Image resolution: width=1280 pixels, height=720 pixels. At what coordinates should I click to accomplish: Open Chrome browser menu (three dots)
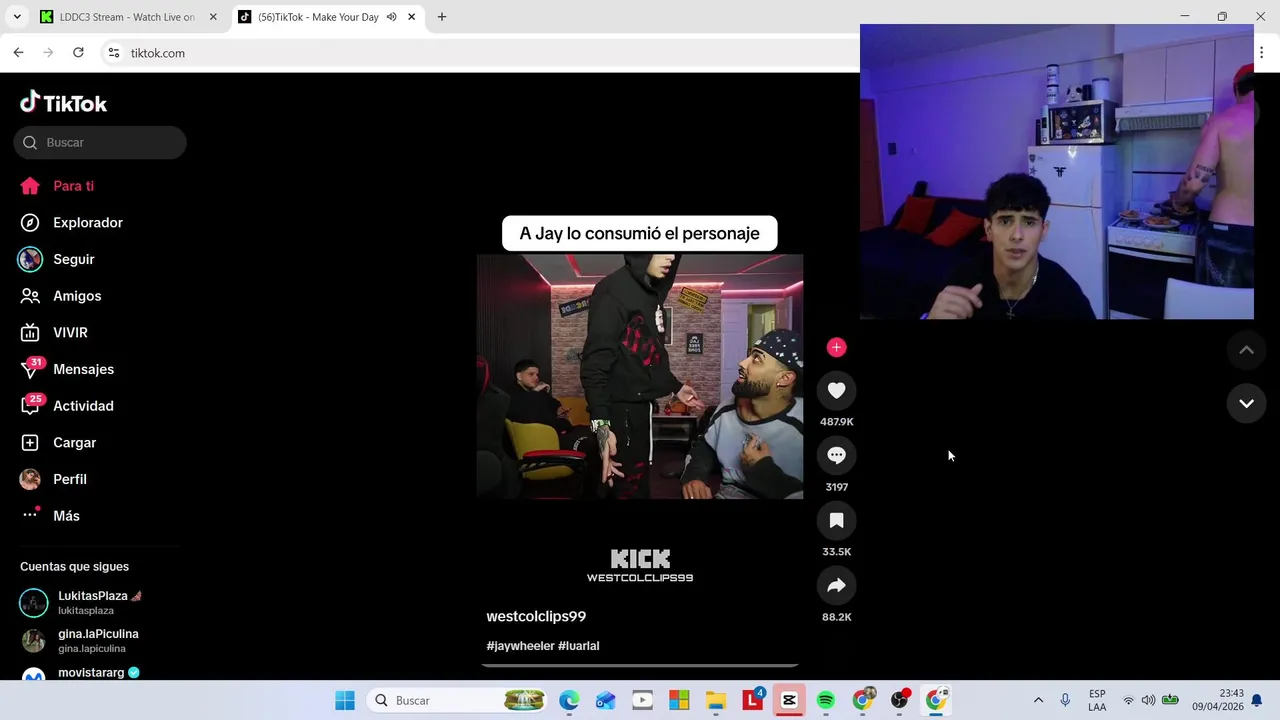[x=1262, y=53]
